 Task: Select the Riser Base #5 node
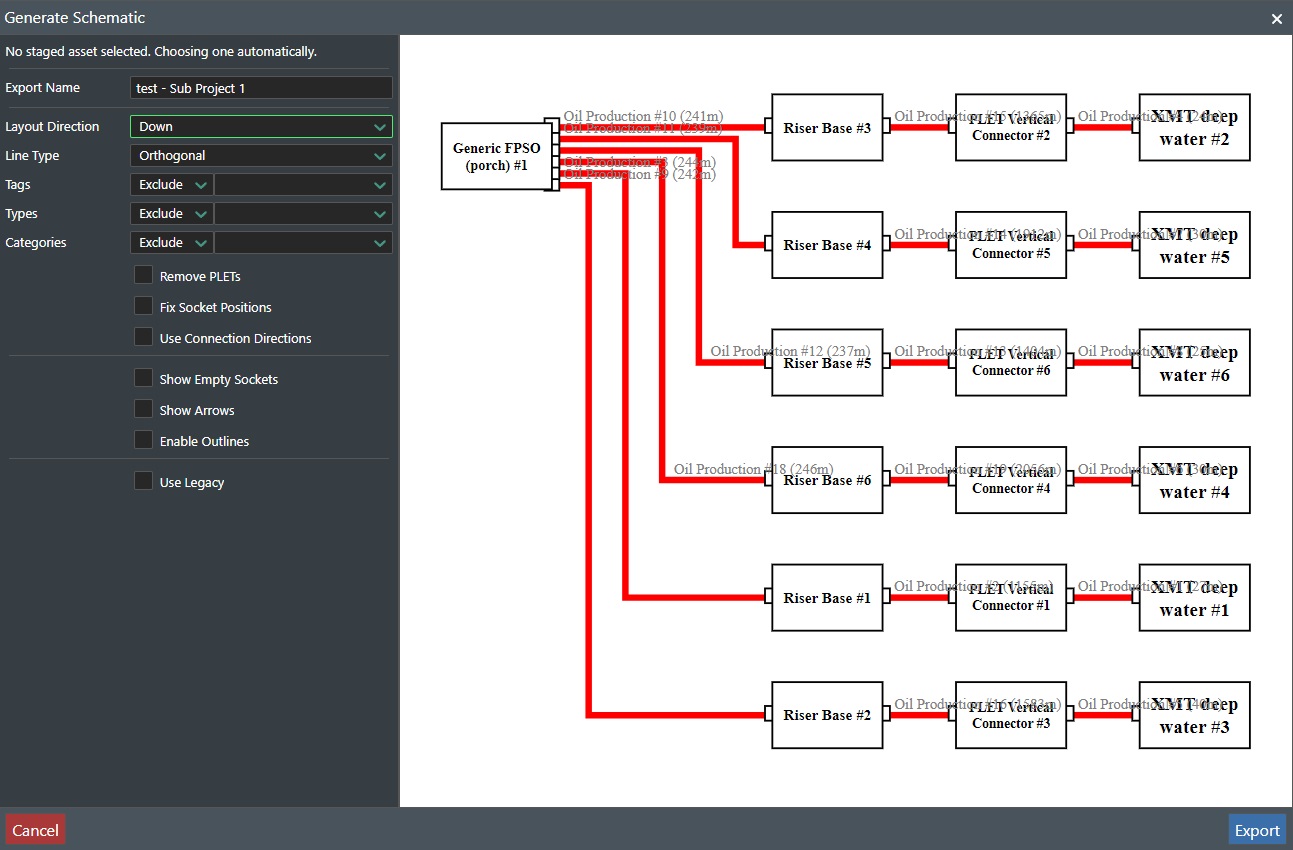pos(827,363)
